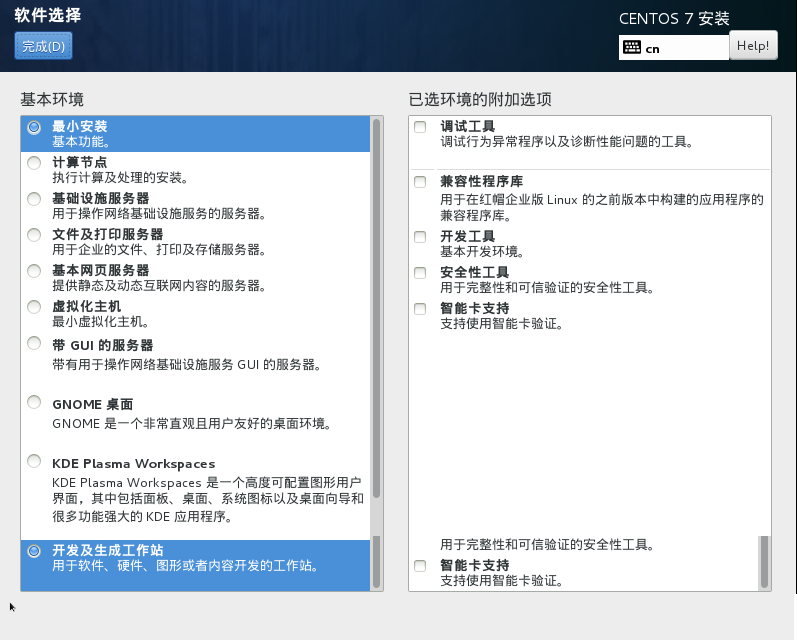Viewport: 798px width, 640px height.
Task: Click the text 基本开发环境。
Action: (x=483, y=252)
